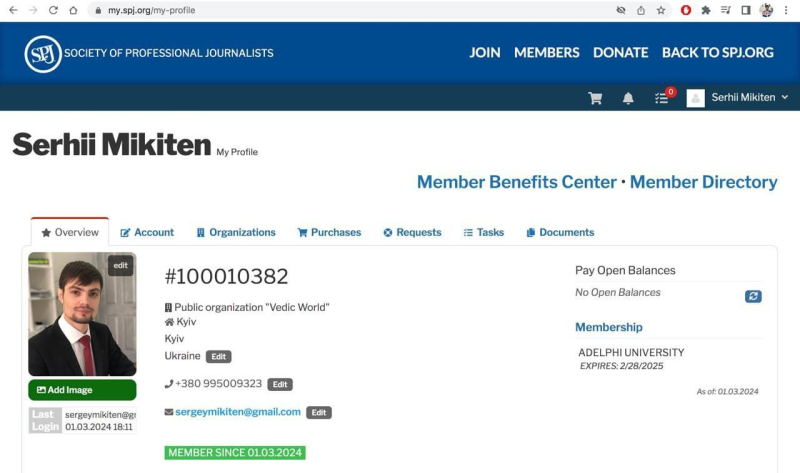This screenshot has width=800, height=473.
Task: Reload the page in browser
Action: tap(53, 10)
